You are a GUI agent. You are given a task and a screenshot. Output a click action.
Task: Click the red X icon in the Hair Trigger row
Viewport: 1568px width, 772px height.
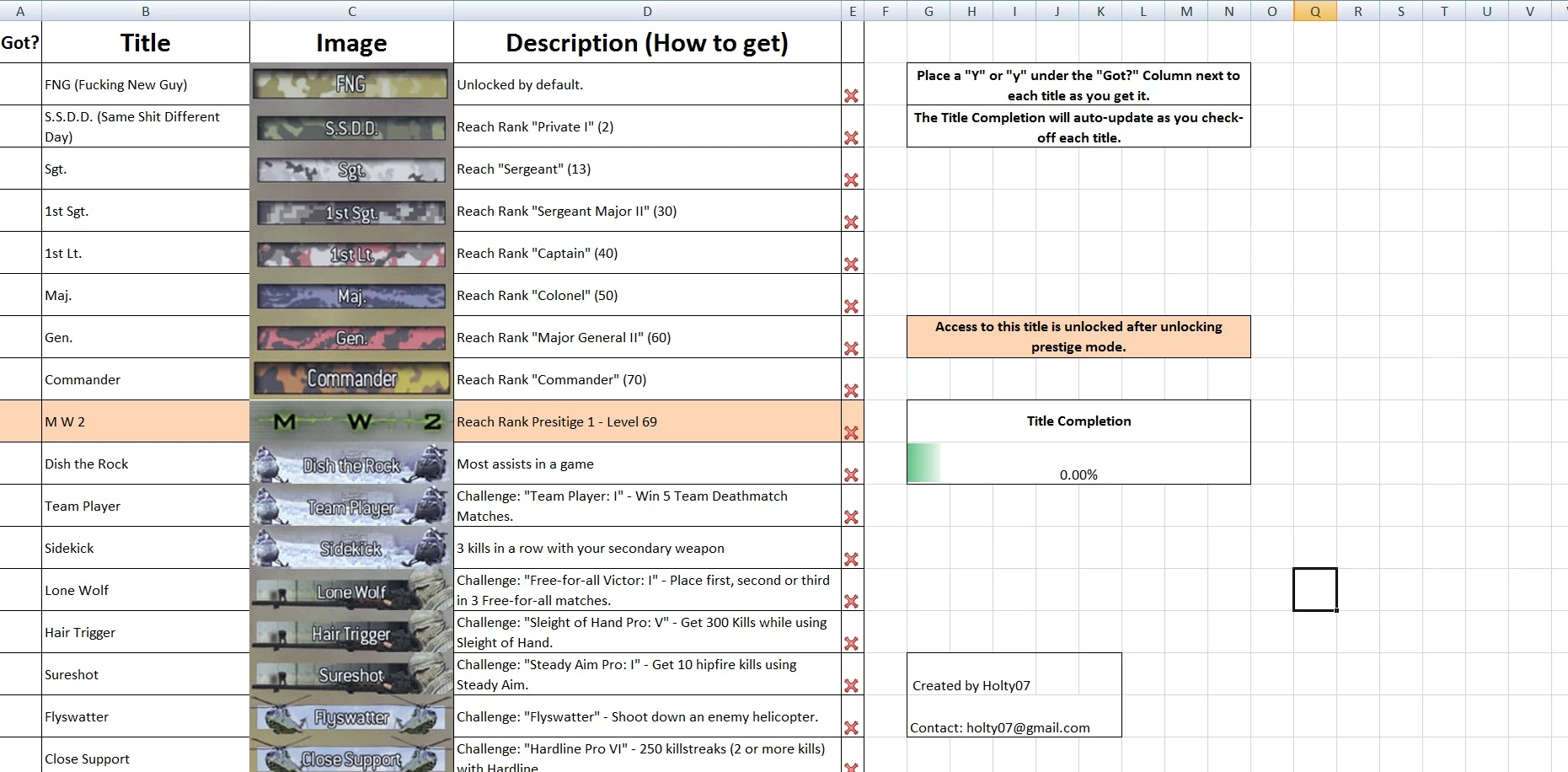tap(851, 644)
